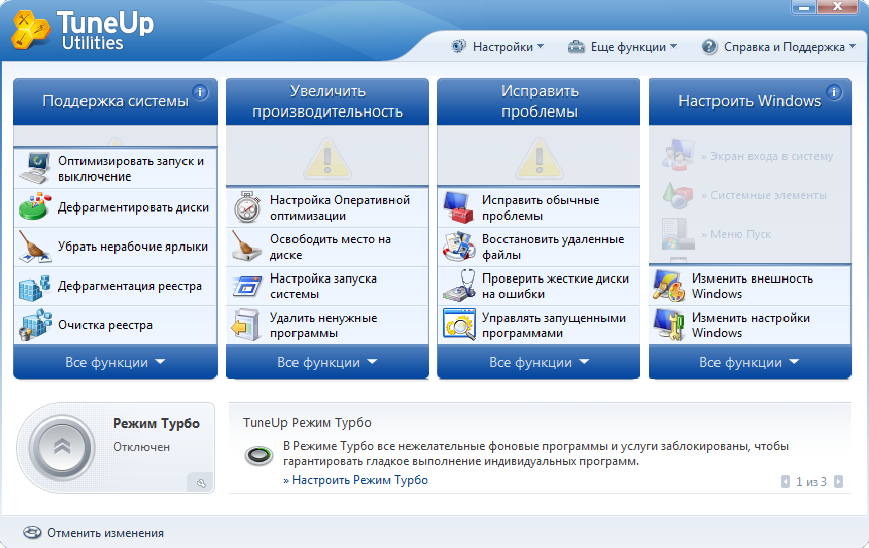The width and height of the screenshot is (869, 548).
Task: Open the Настройки dropdown menu
Action: (498, 47)
